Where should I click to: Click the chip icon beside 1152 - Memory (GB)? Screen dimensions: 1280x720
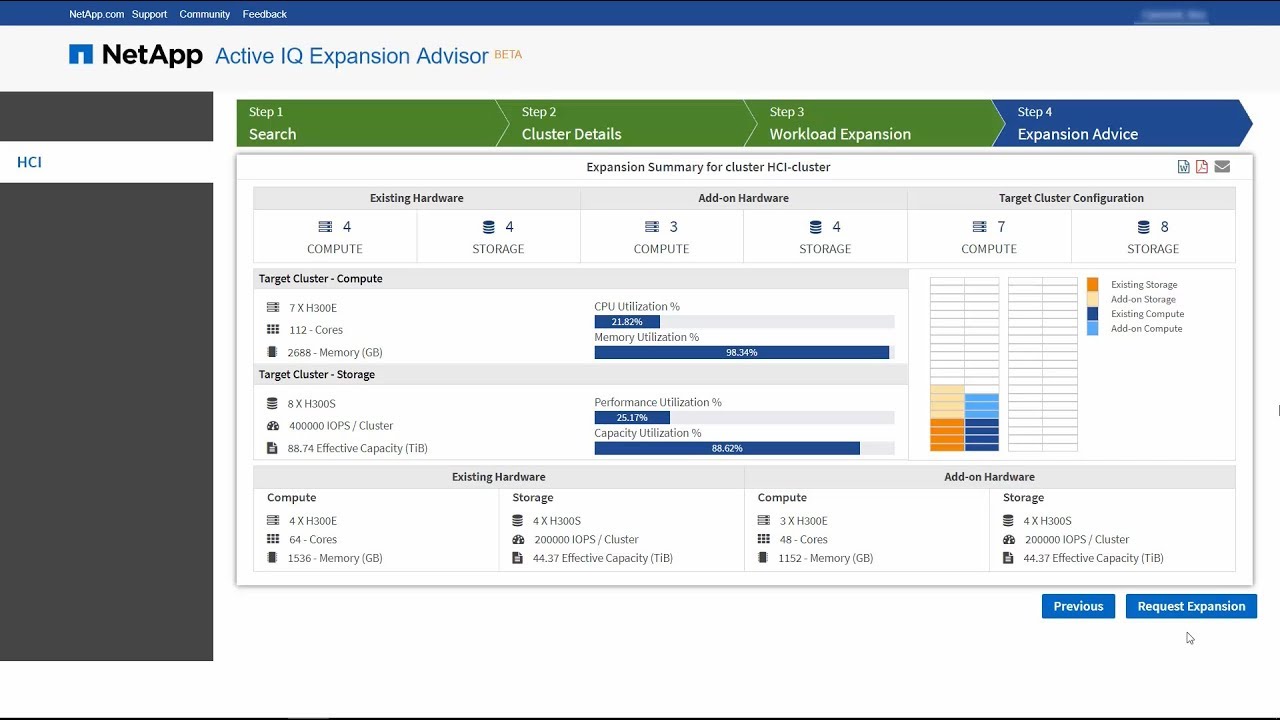(x=763, y=558)
